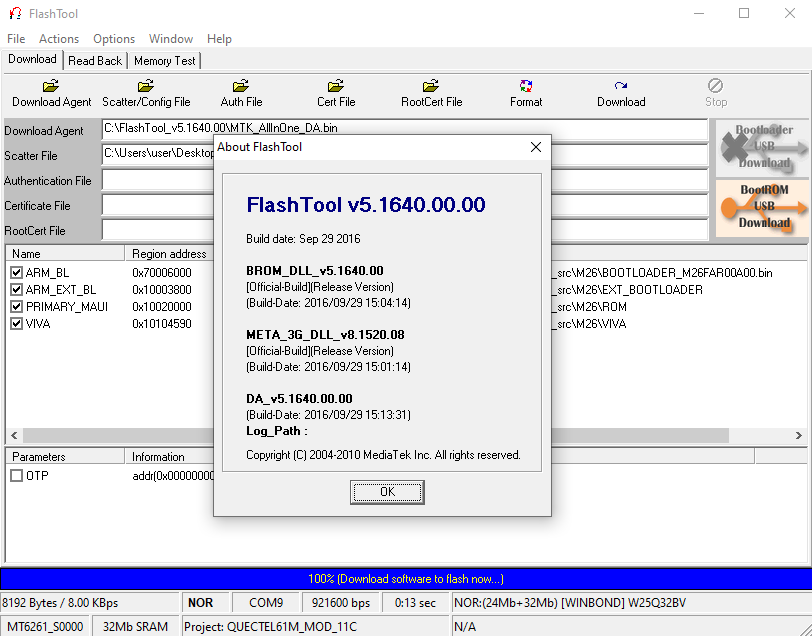Select the BootROM USB Download image button
This screenshot has height=636, width=812.
763,208
